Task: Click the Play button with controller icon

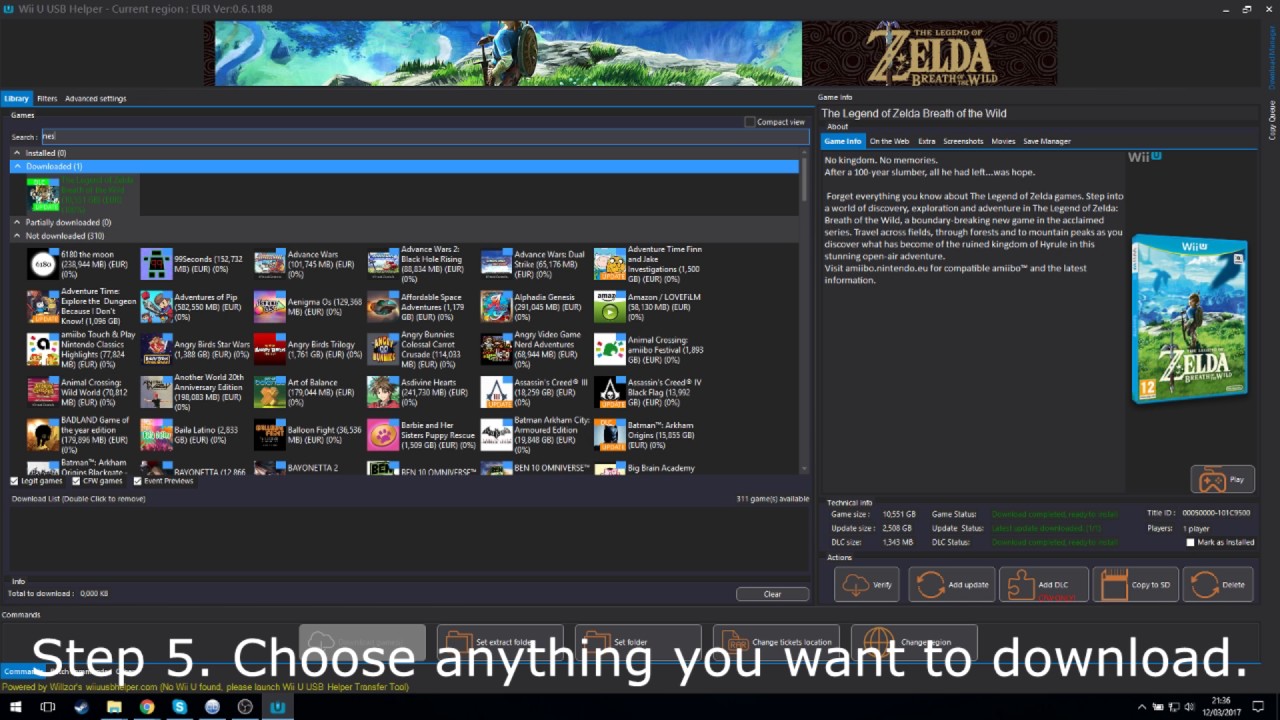Action: coord(1222,479)
